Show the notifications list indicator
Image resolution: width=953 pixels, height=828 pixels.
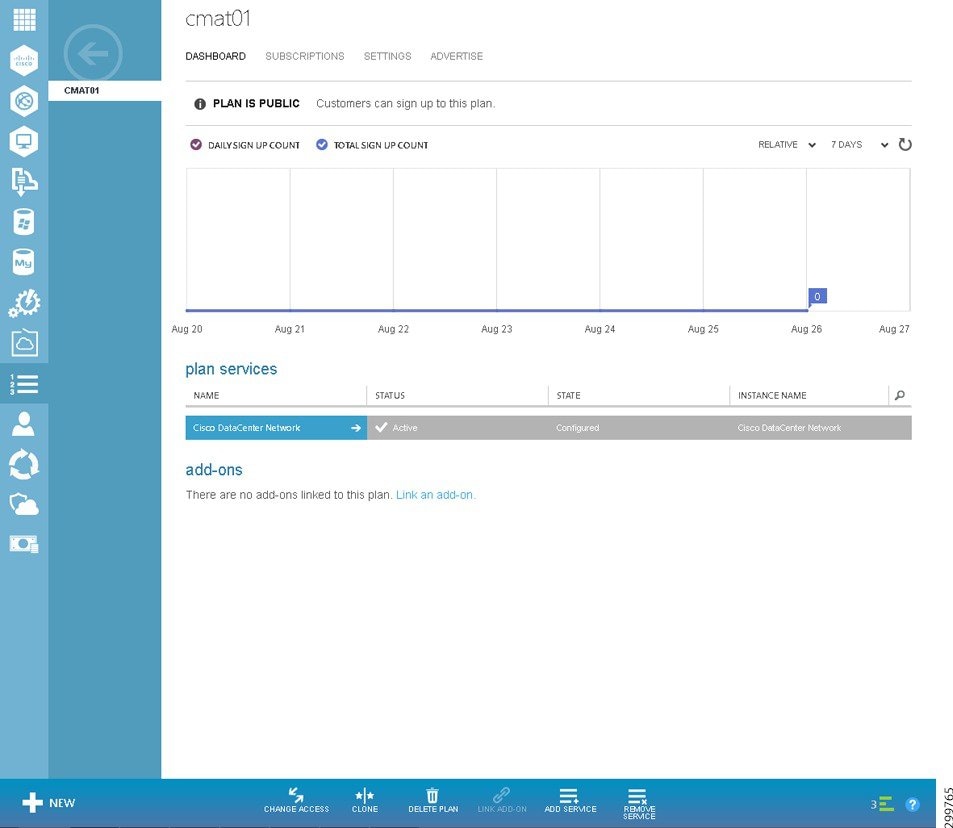(x=882, y=804)
